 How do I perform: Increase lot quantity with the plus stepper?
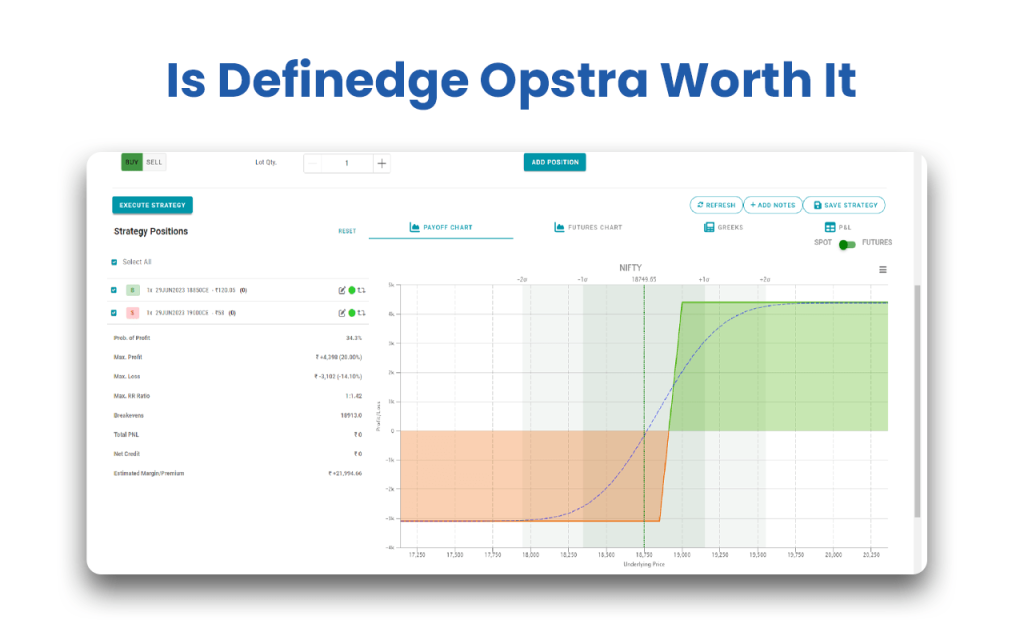(381, 162)
